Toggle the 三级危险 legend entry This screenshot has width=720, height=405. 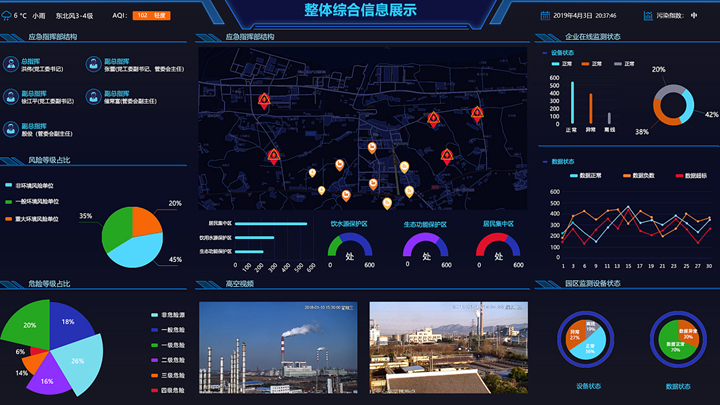[168, 375]
